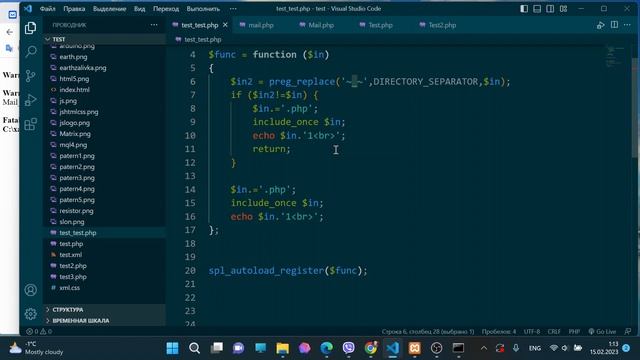Open the Customize Layout icon
Screen dimensions: 640x360
click(x=563, y=9)
